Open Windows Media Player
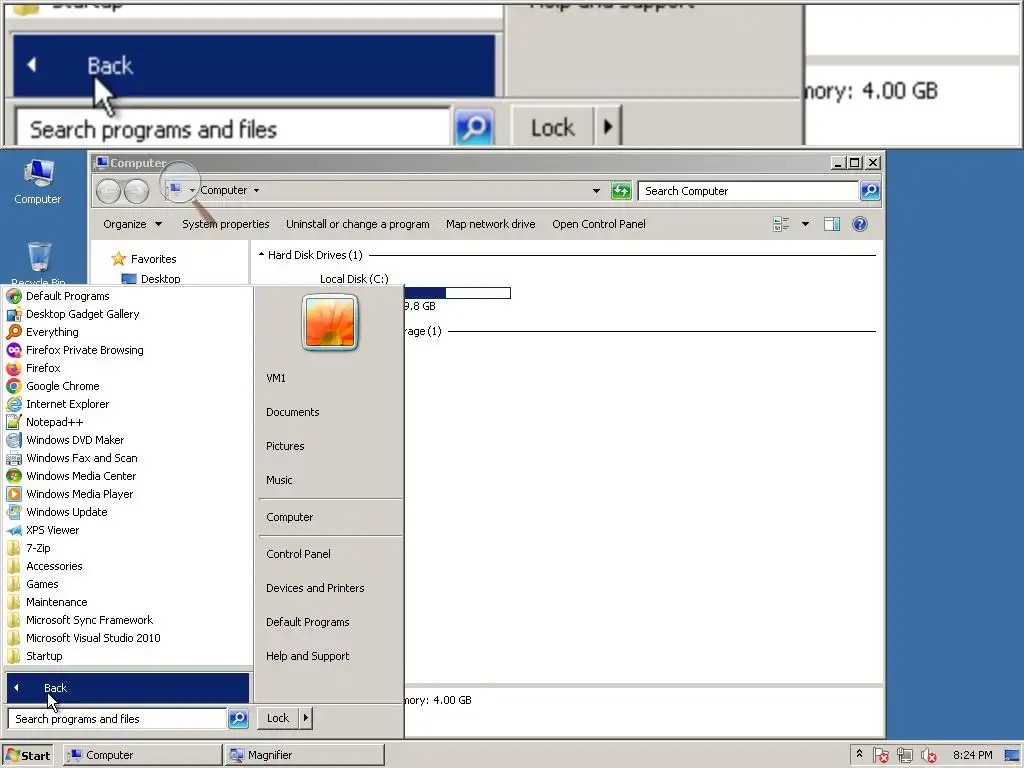 tap(128, 494)
